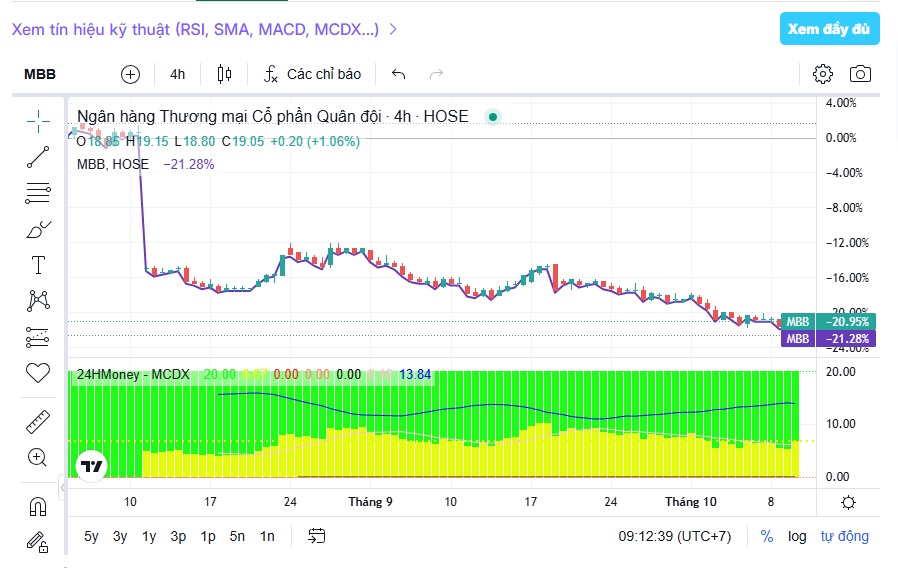Open the forecasting and measurement tools
898x568 pixels.
38,337
